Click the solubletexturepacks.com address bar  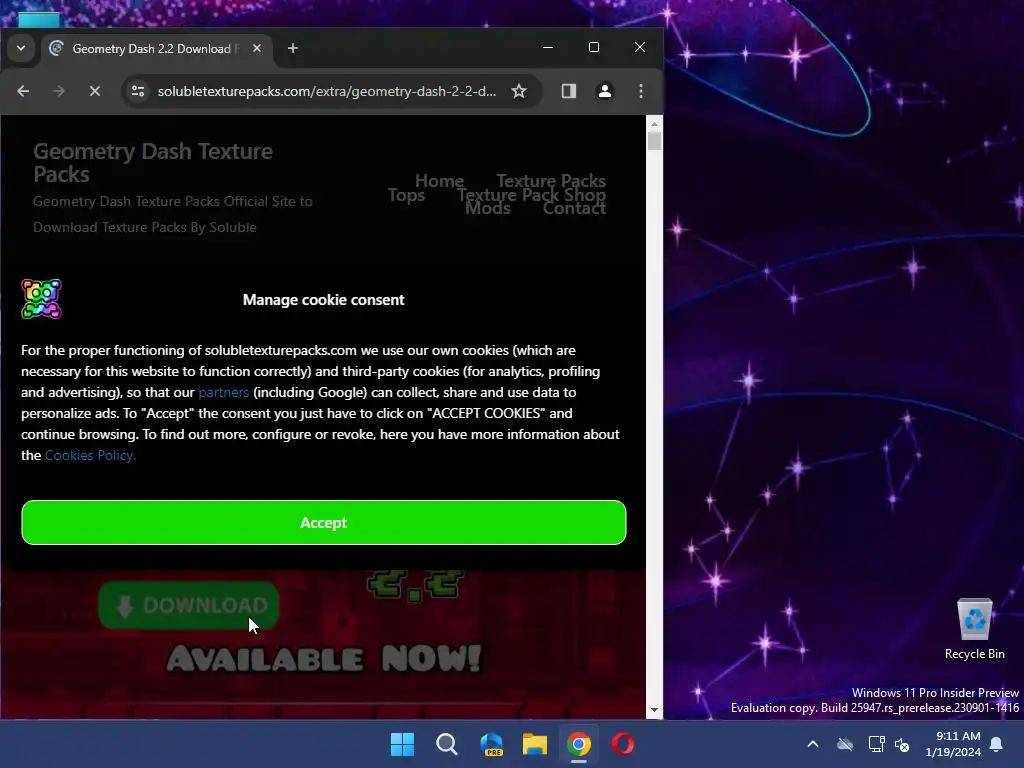point(327,91)
